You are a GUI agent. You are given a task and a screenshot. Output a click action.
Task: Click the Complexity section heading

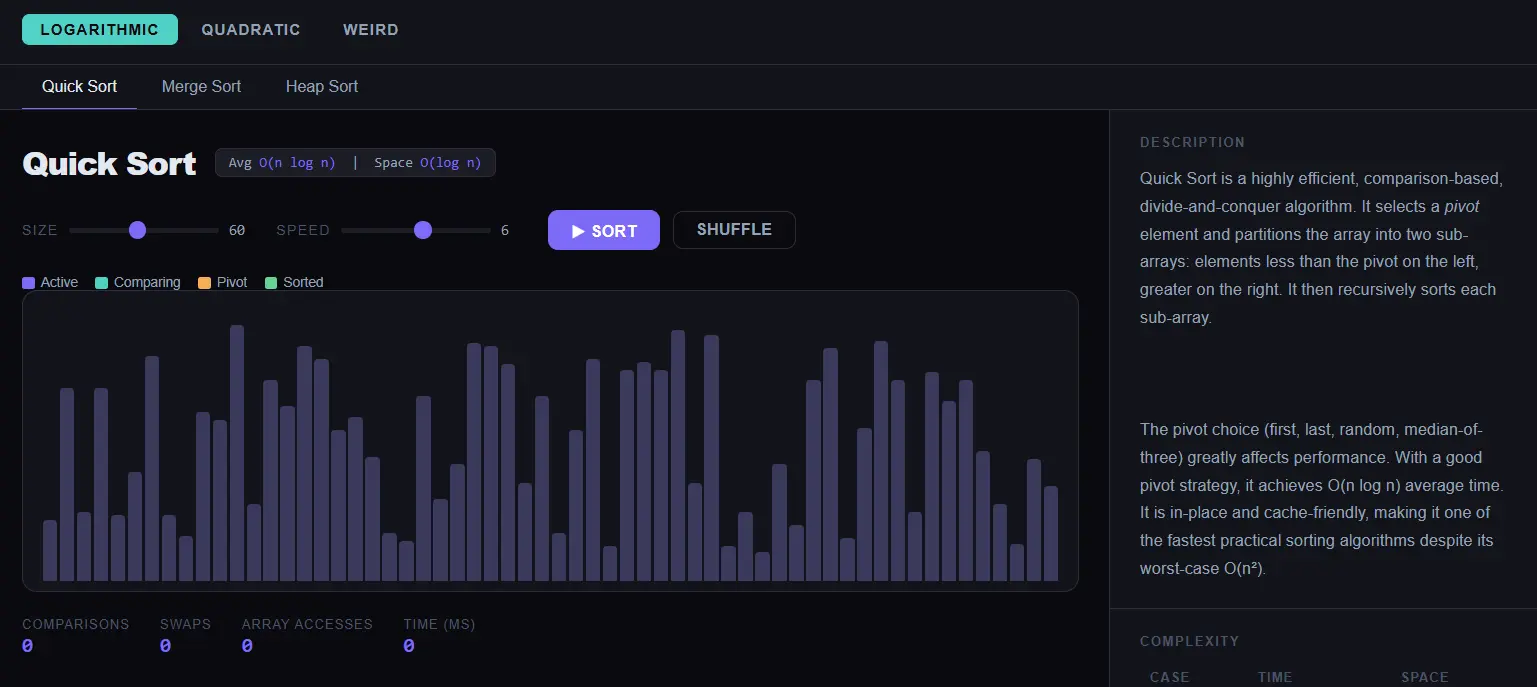click(1190, 641)
